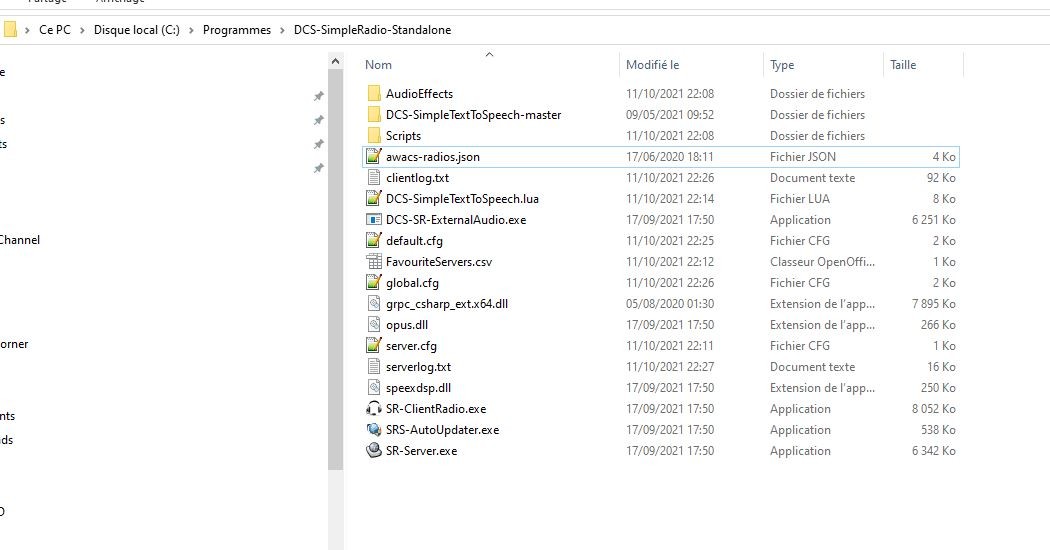Select the DCS-SR-ExternalAudio.exe file name
1050x550 pixels.
456,220
